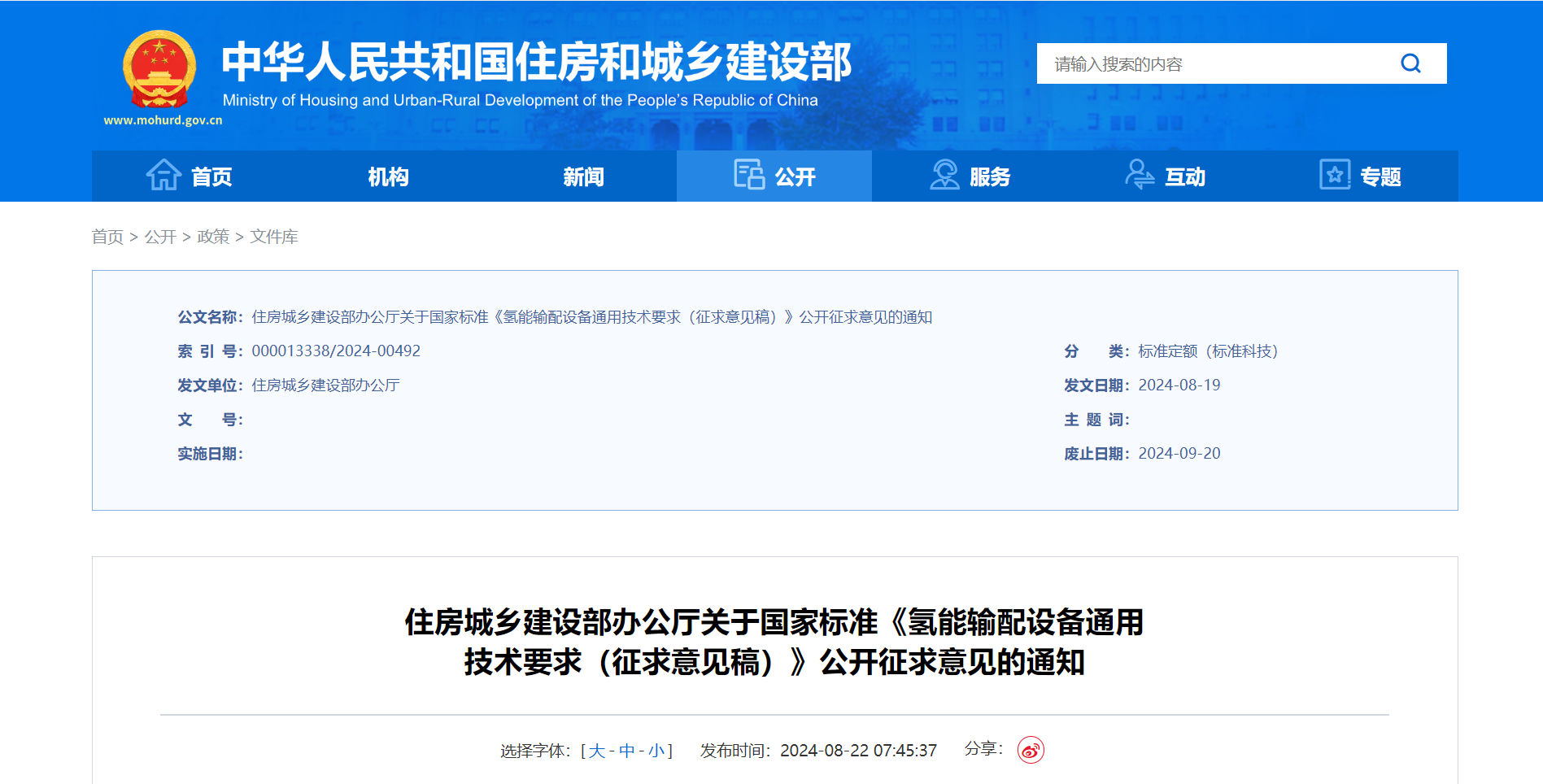This screenshot has height=784, width=1543.
Task: Click the ministry Chinese title banner
Action: pyautogui.click(x=537, y=62)
